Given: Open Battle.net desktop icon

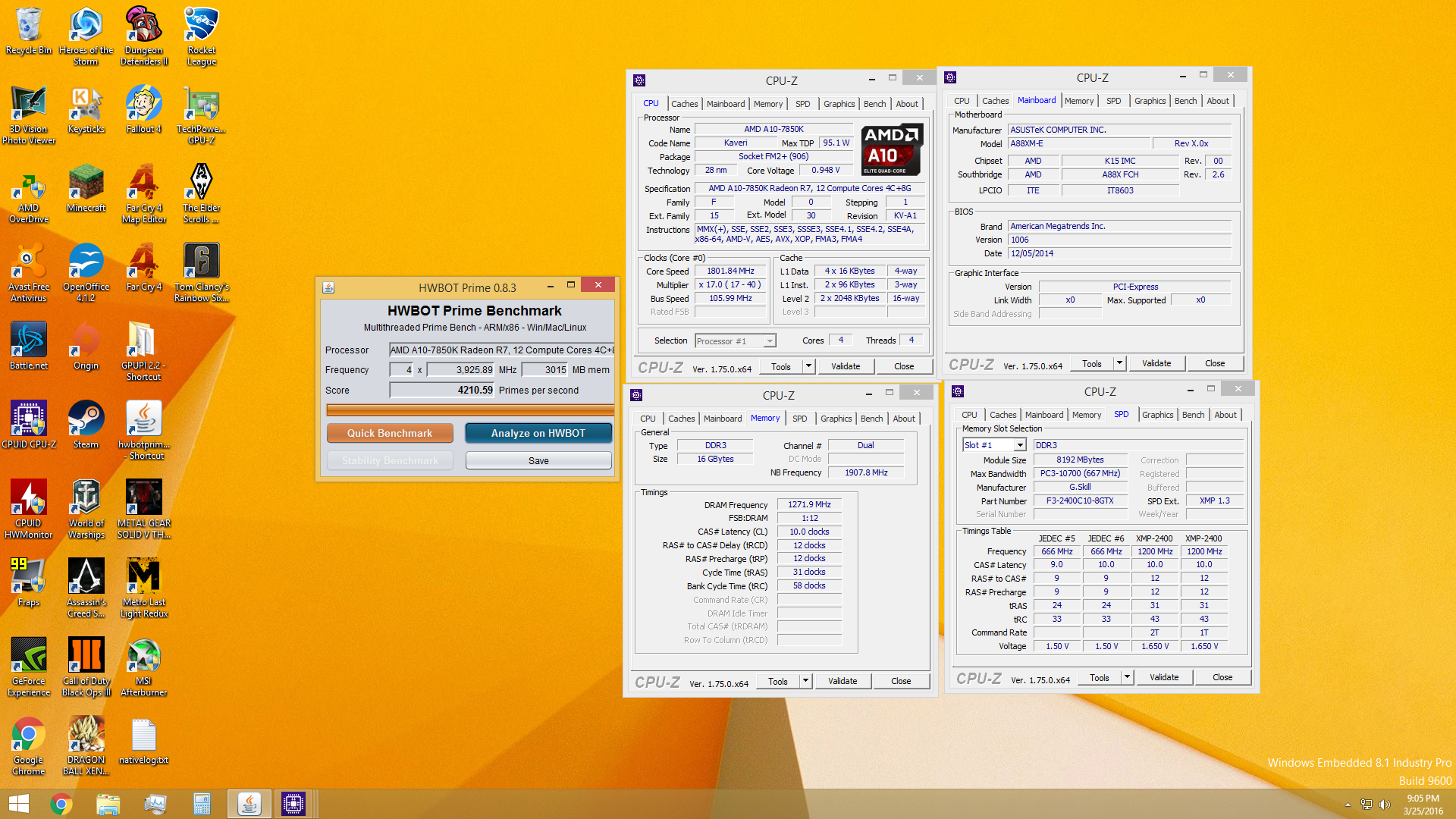Looking at the screenshot, I should (29, 347).
